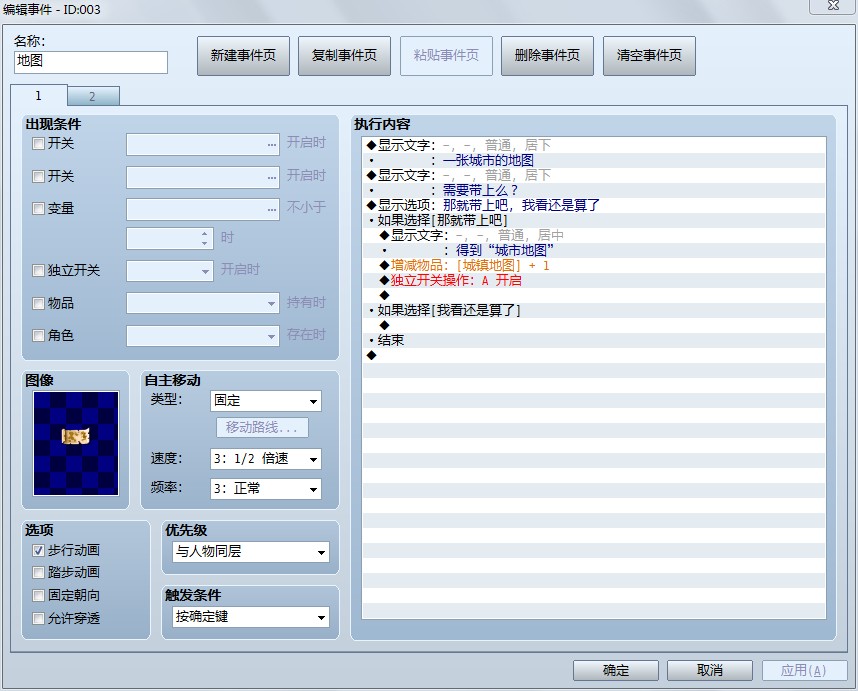Select the empty diamond line after 结束
Viewport: 858px width, 691px height.
point(594,356)
